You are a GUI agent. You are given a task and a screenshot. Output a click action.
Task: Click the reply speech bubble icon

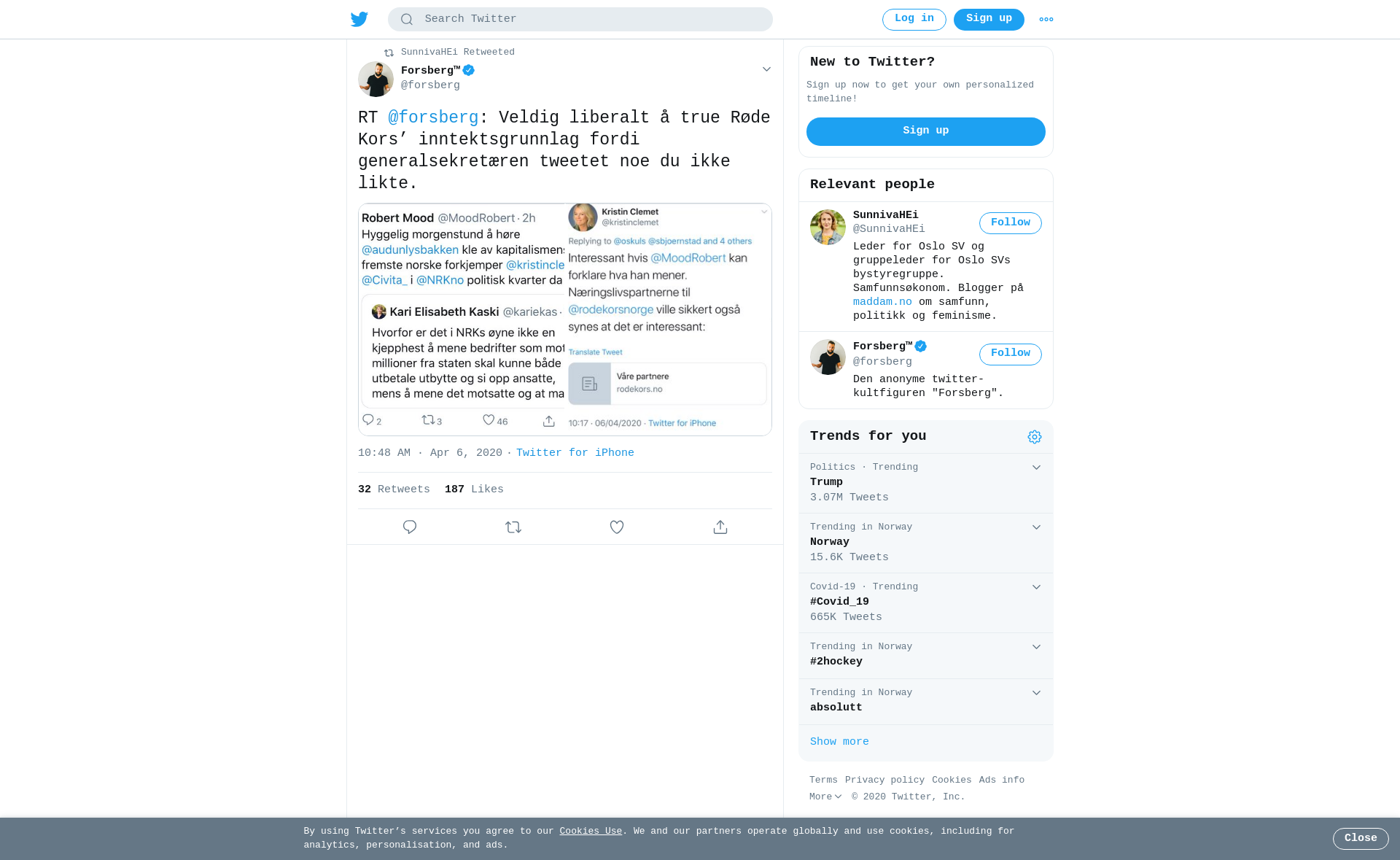pyautogui.click(x=410, y=527)
